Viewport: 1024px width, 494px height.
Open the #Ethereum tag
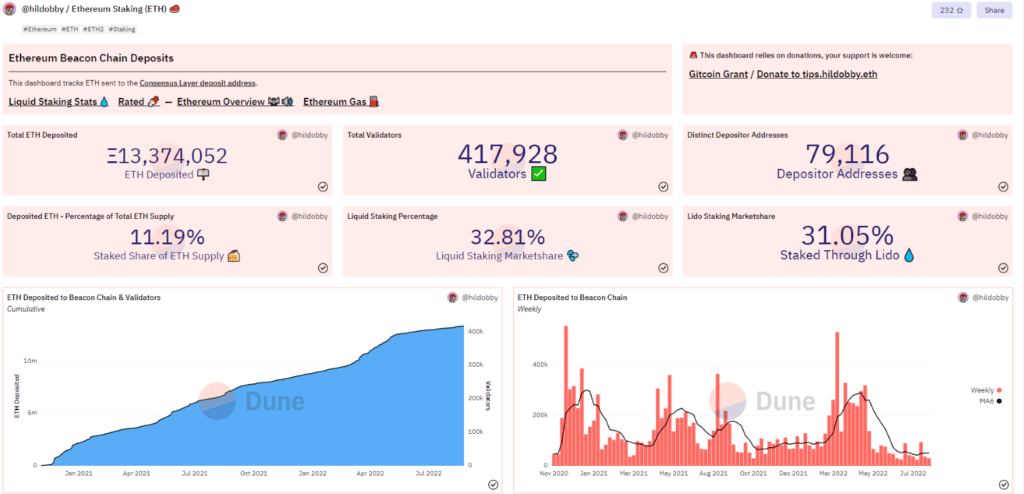coord(40,29)
